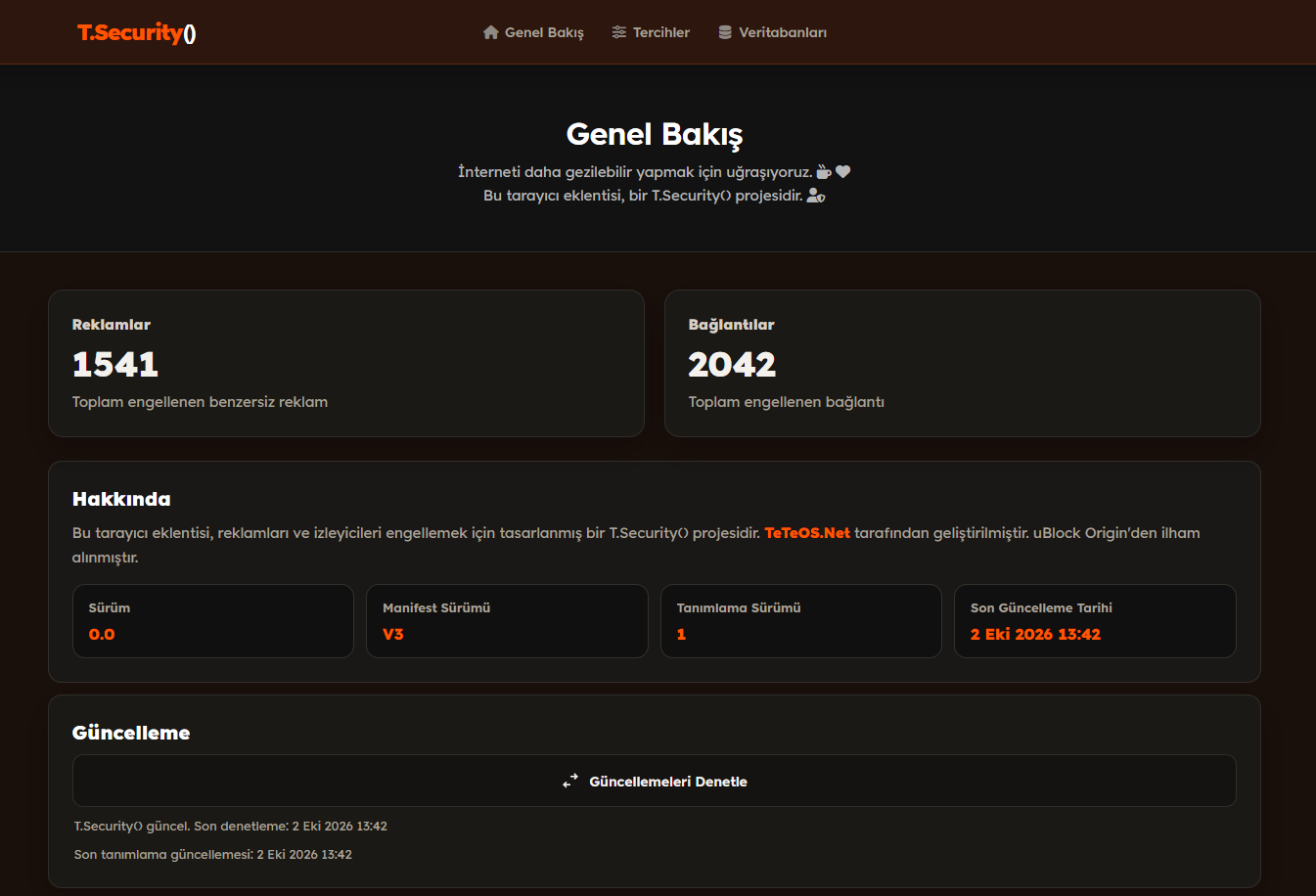The height and width of the screenshot is (896, 1316).
Task: Click the Reklamlar card title
Action: pyautogui.click(x=112, y=325)
